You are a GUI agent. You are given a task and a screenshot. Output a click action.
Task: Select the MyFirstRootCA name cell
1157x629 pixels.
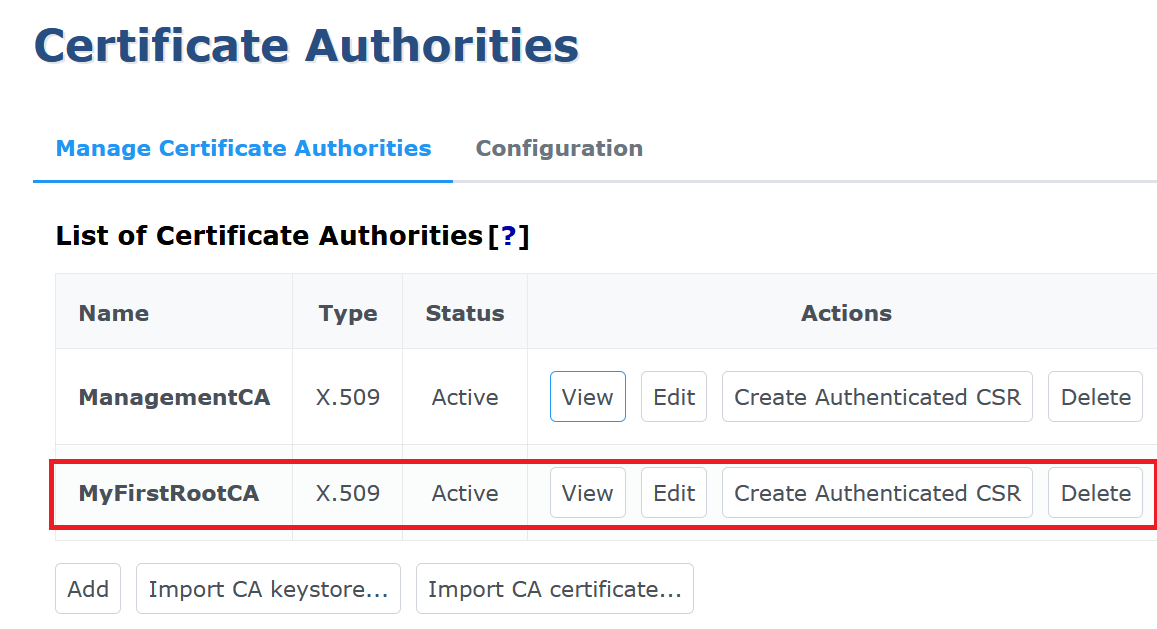pyautogui.click(x=168, y=493)
